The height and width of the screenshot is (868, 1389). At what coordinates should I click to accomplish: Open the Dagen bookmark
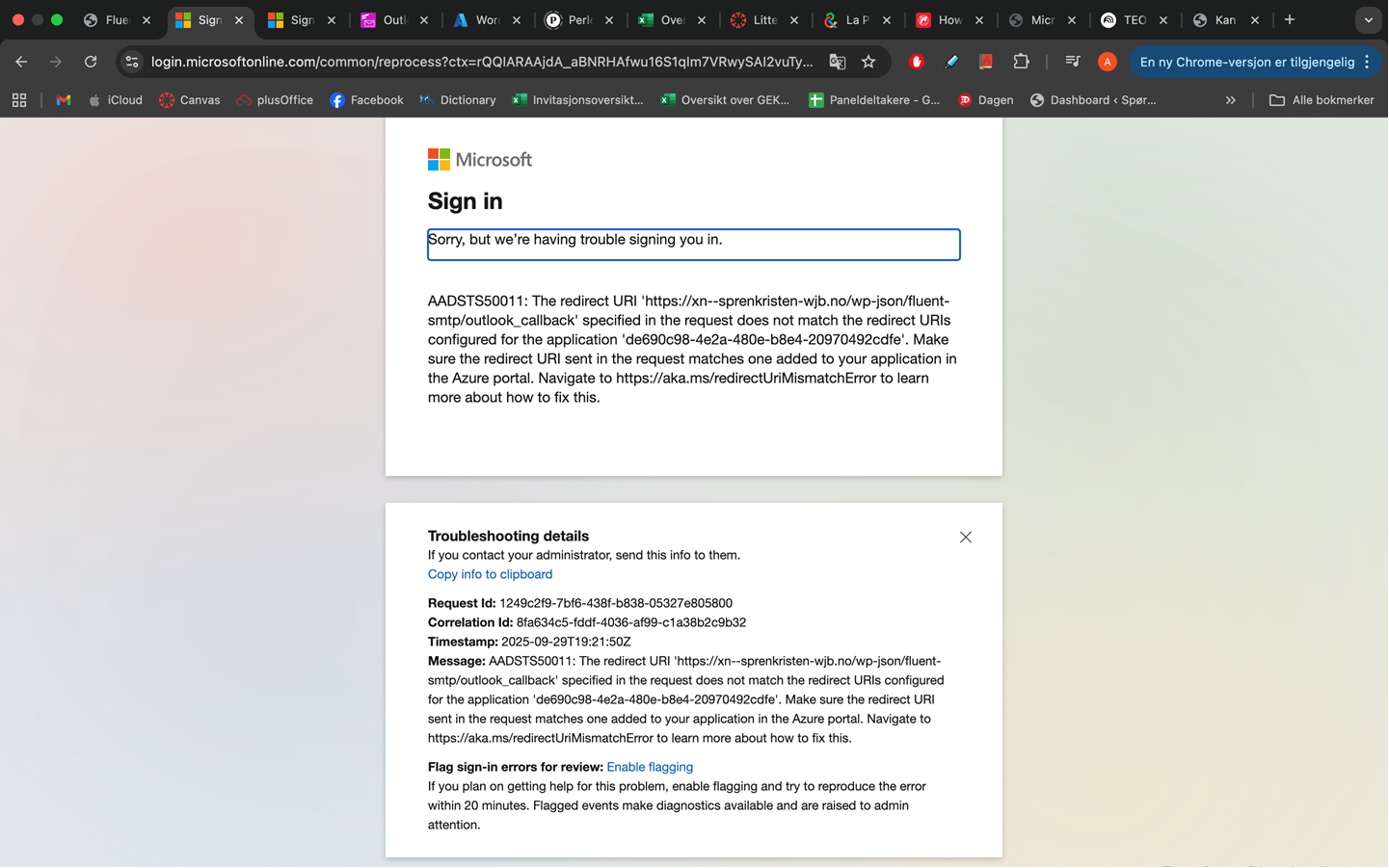click(985, 100)
